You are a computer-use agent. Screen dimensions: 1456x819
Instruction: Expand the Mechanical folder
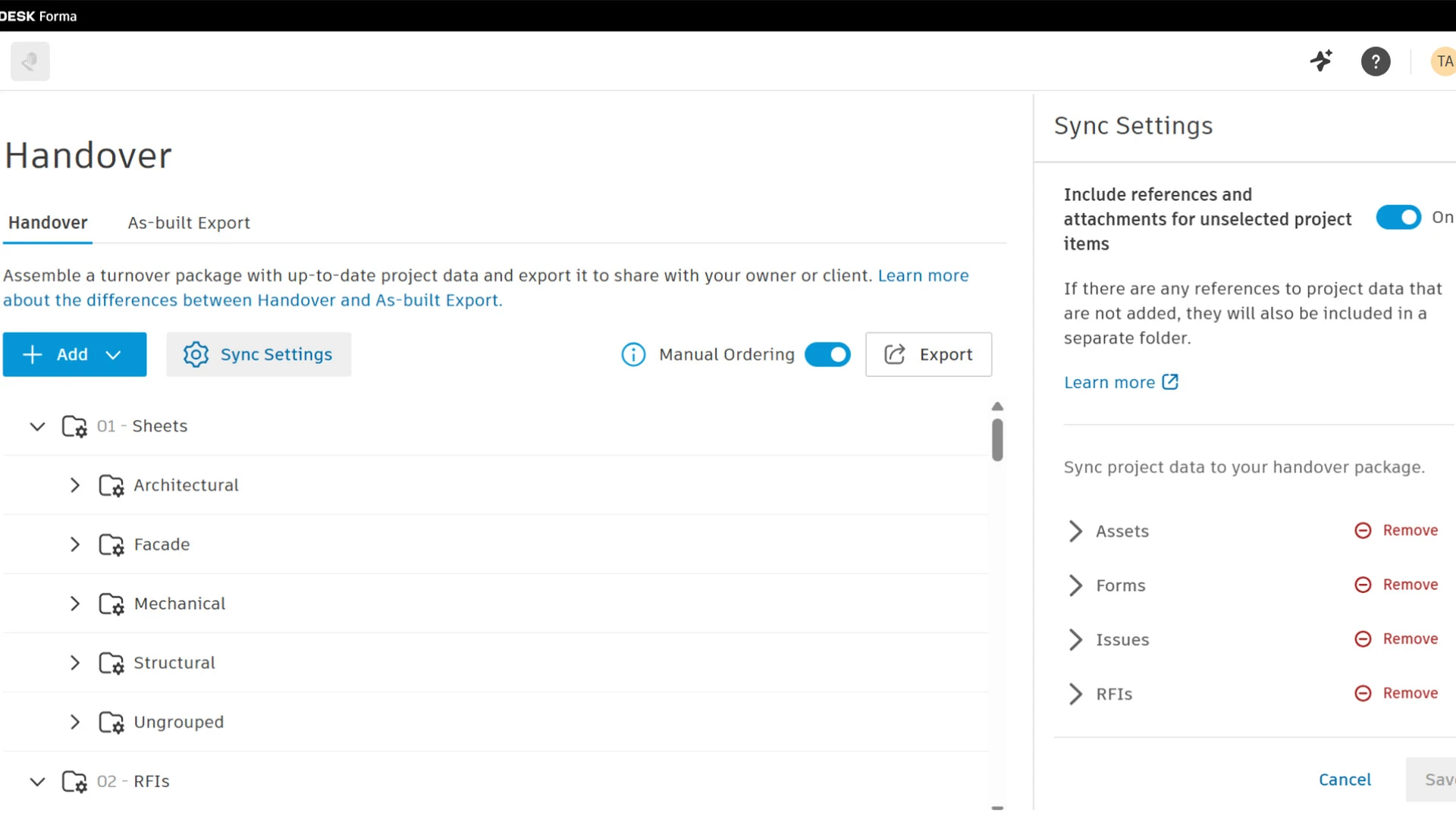click(x=75, y=604)
